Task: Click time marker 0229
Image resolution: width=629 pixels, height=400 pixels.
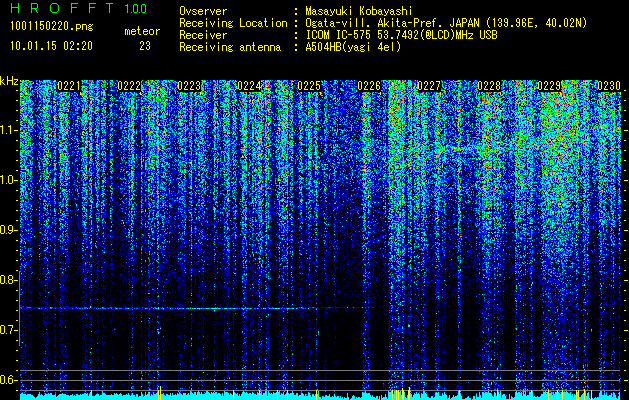Action: (x=549, y=86)
